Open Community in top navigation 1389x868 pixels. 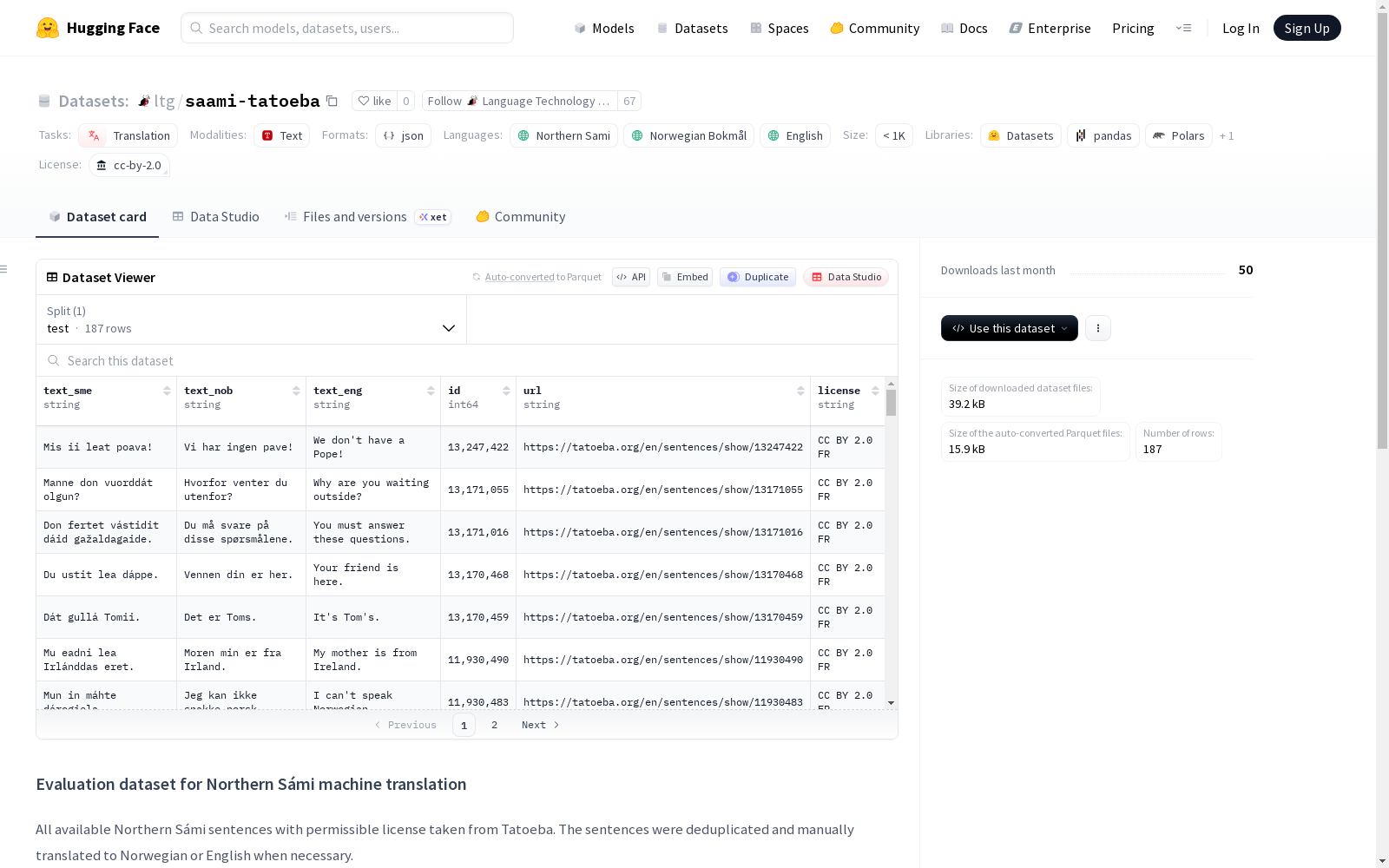tap(875, 28)
